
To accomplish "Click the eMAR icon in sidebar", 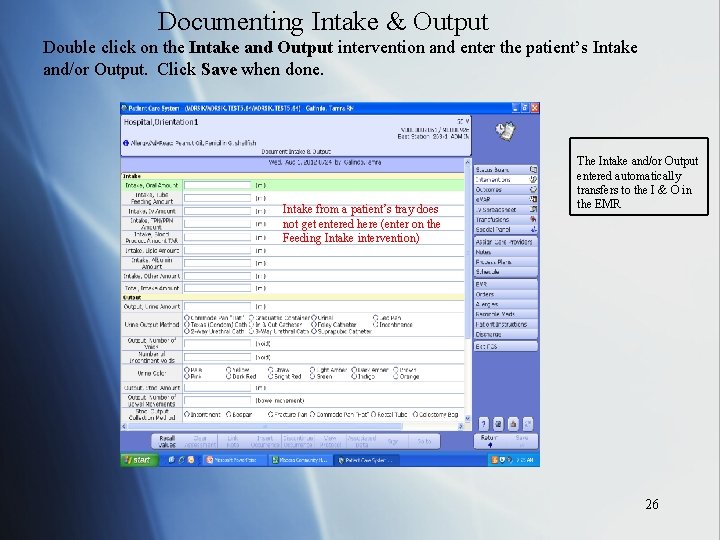I will (x=533, y=199).
